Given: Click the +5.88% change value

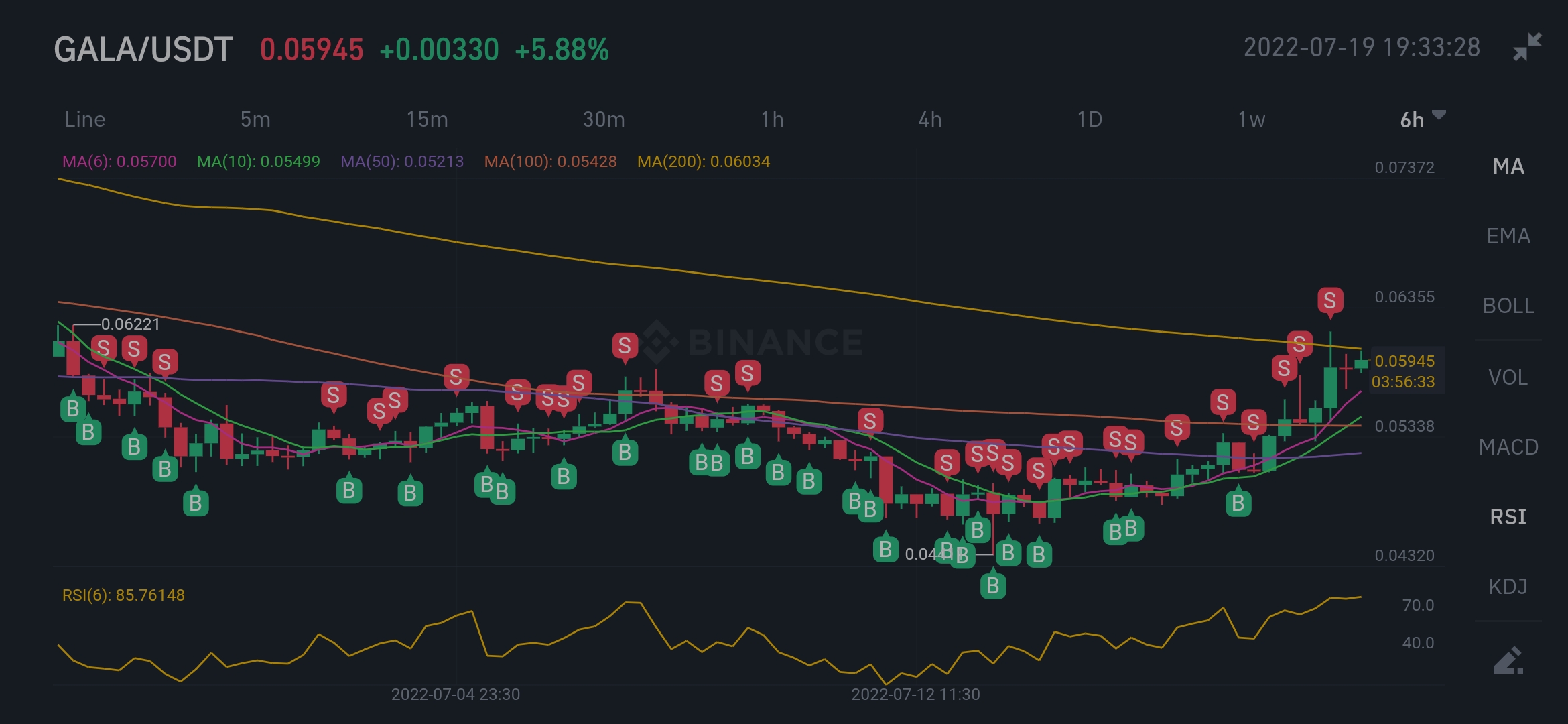Looking at the screenshot, I should 562,50.
